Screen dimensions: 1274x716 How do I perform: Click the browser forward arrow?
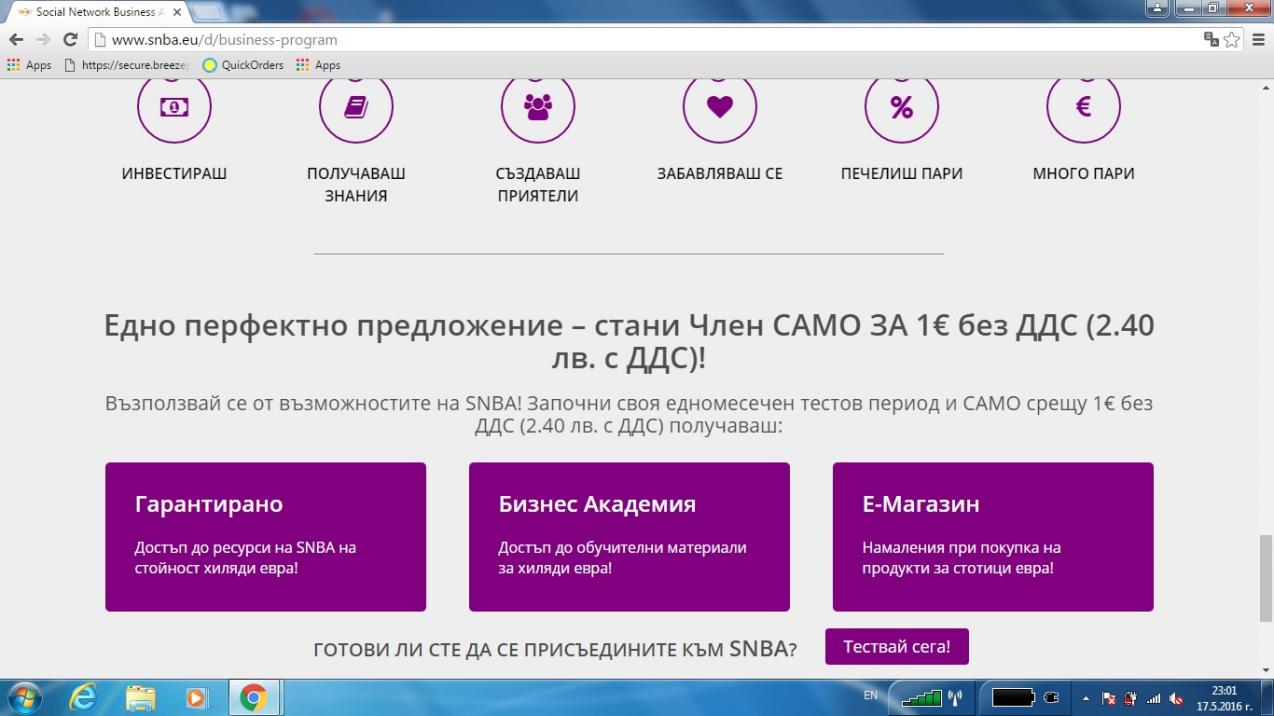[x=43, y=40]
